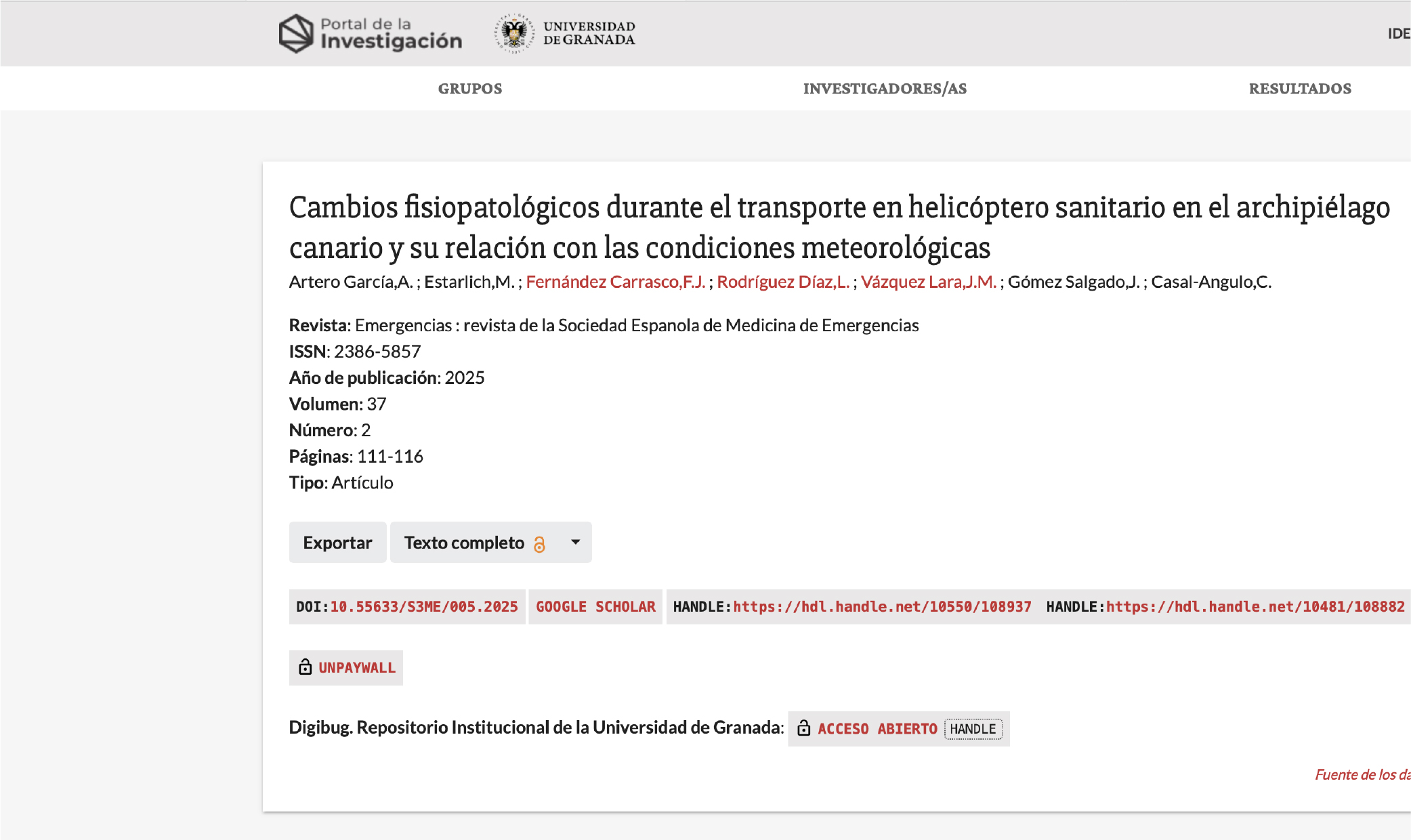Open author Vázquez Lara,J.M. profile link
1411x840 pixels.
929,282
